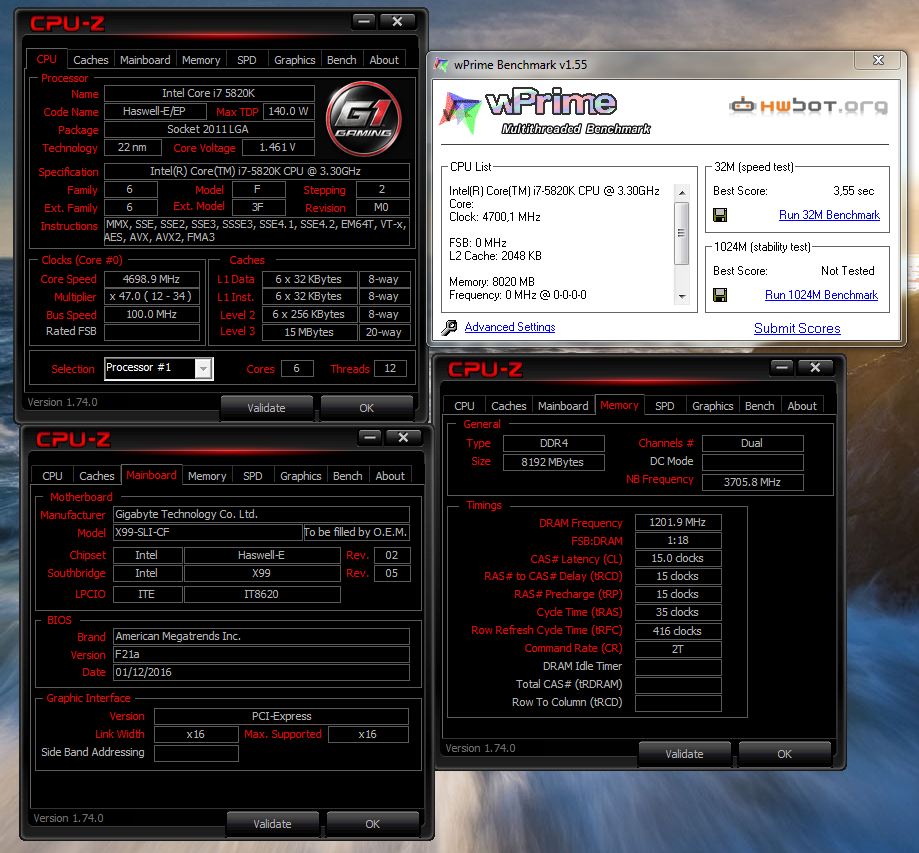Click the Core Speed value field
The image size is (919, 853).
click(152, 280)
